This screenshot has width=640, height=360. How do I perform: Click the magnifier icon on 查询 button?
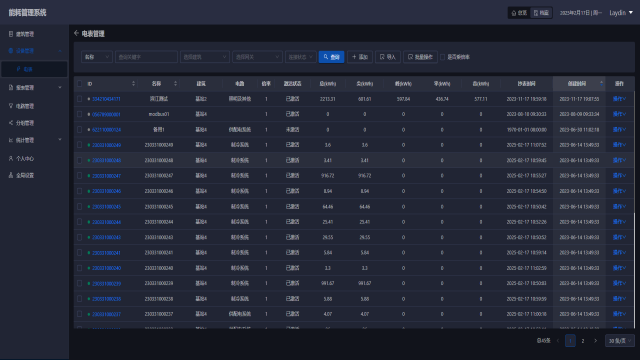(326, 57)
